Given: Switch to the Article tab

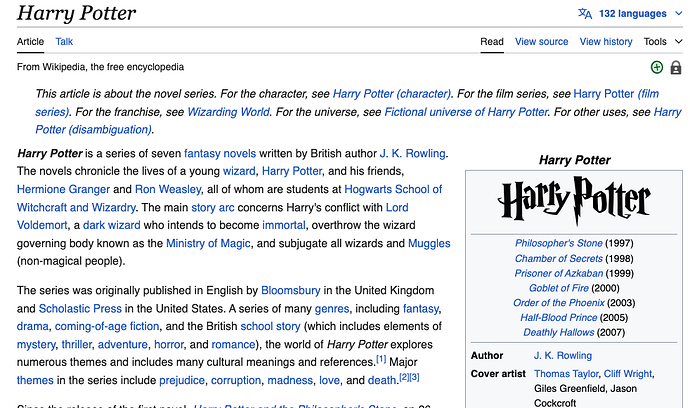Looking at the screenshot, I should coord(30,41).
